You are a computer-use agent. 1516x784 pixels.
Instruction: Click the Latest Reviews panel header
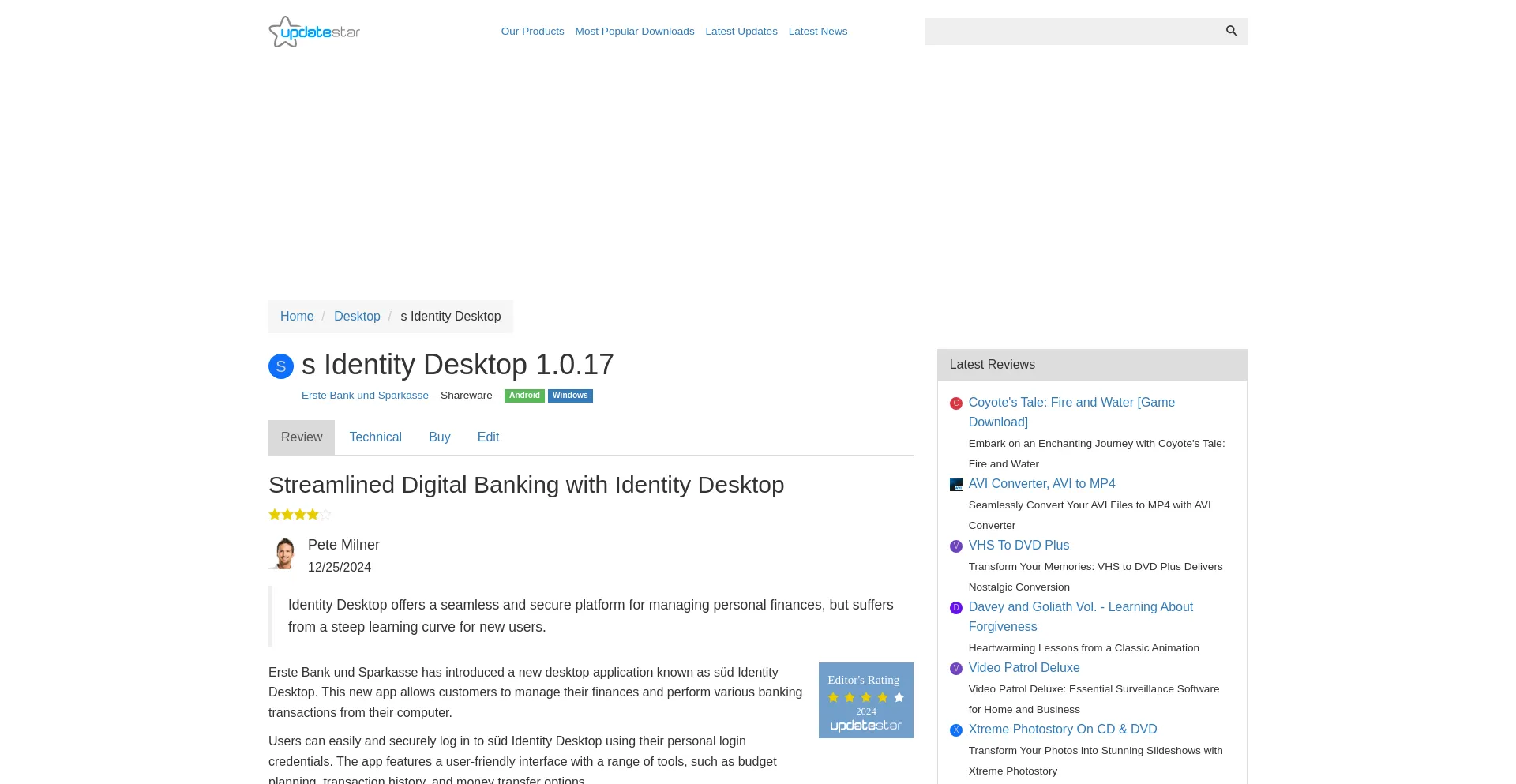[x=1092, y=365]
